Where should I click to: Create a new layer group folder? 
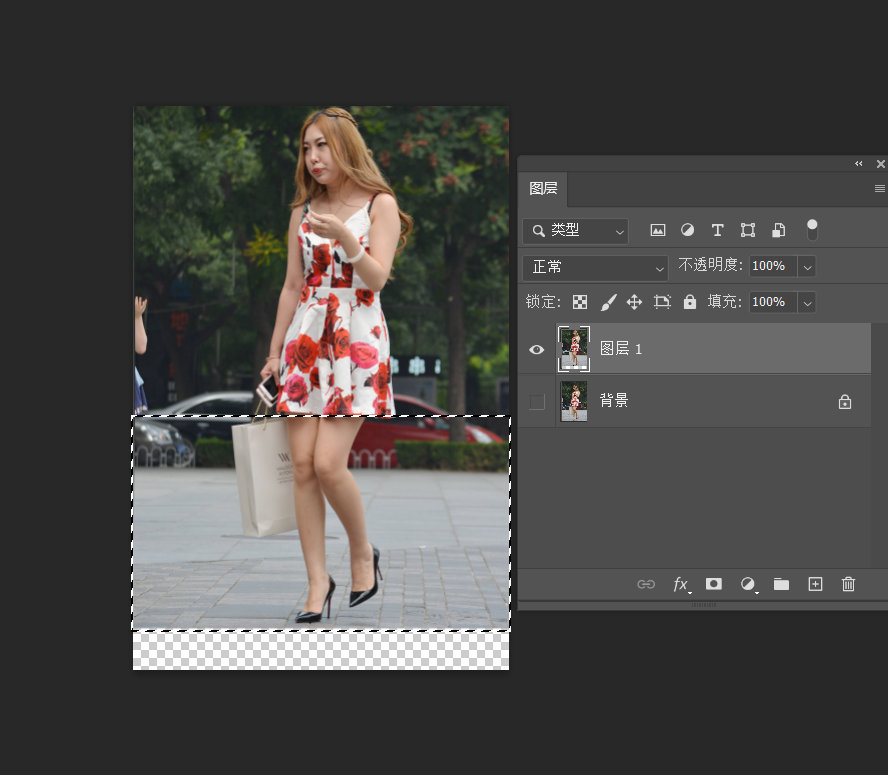[781, 584]
